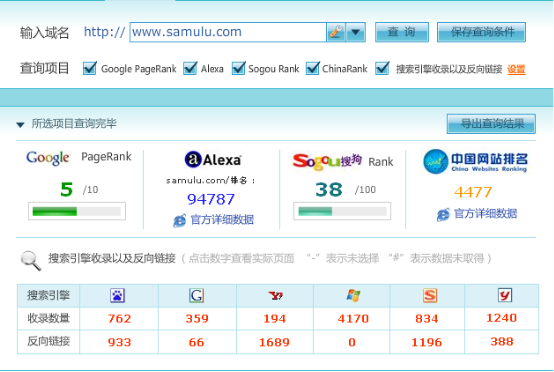Toggle the 搜索引擎收录以及反向链接 checkbox
This screenshot has width=554, height=372.
(382, 68)
